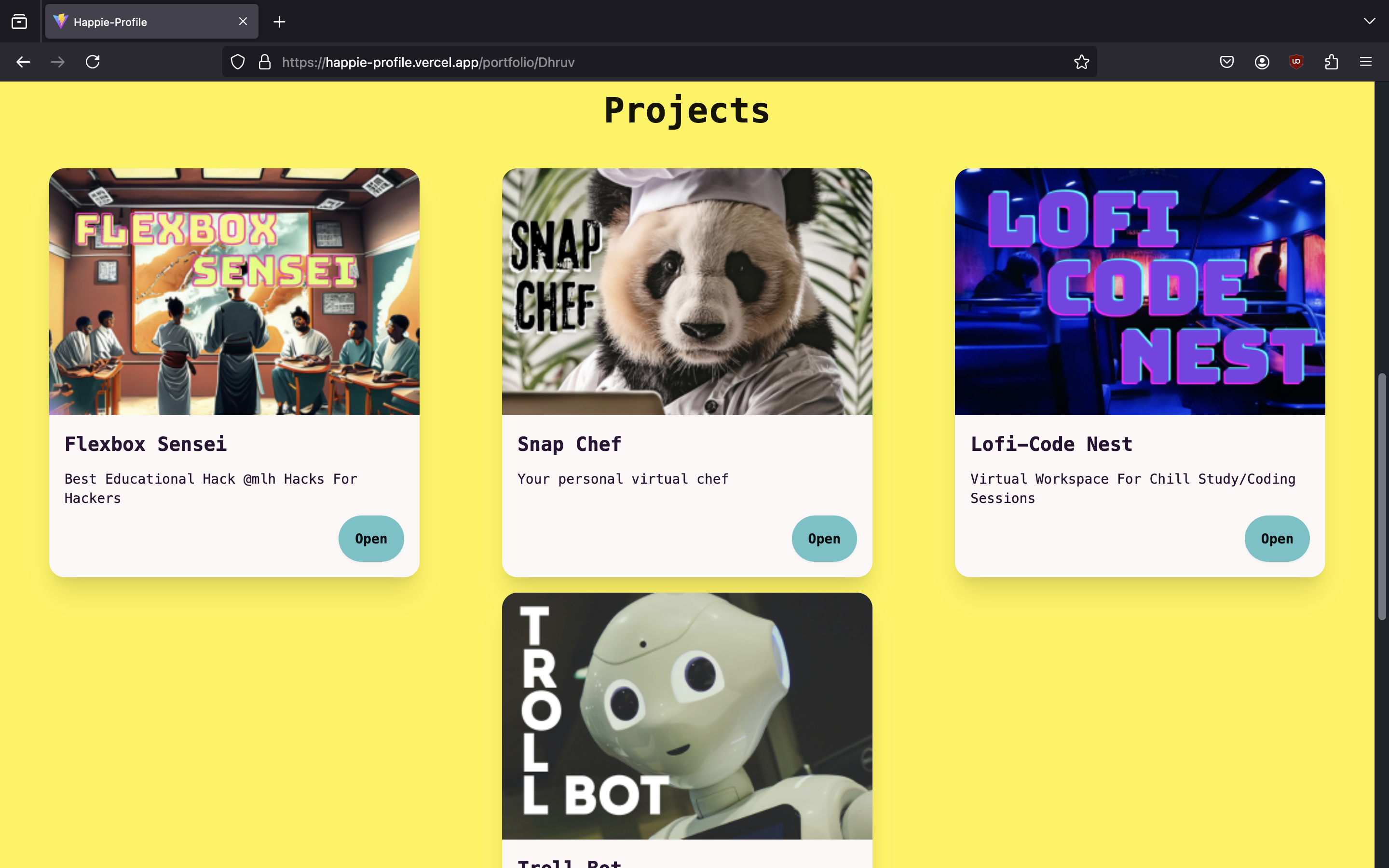
Task: Open a new tab with plus button
Action: (280, 22)
